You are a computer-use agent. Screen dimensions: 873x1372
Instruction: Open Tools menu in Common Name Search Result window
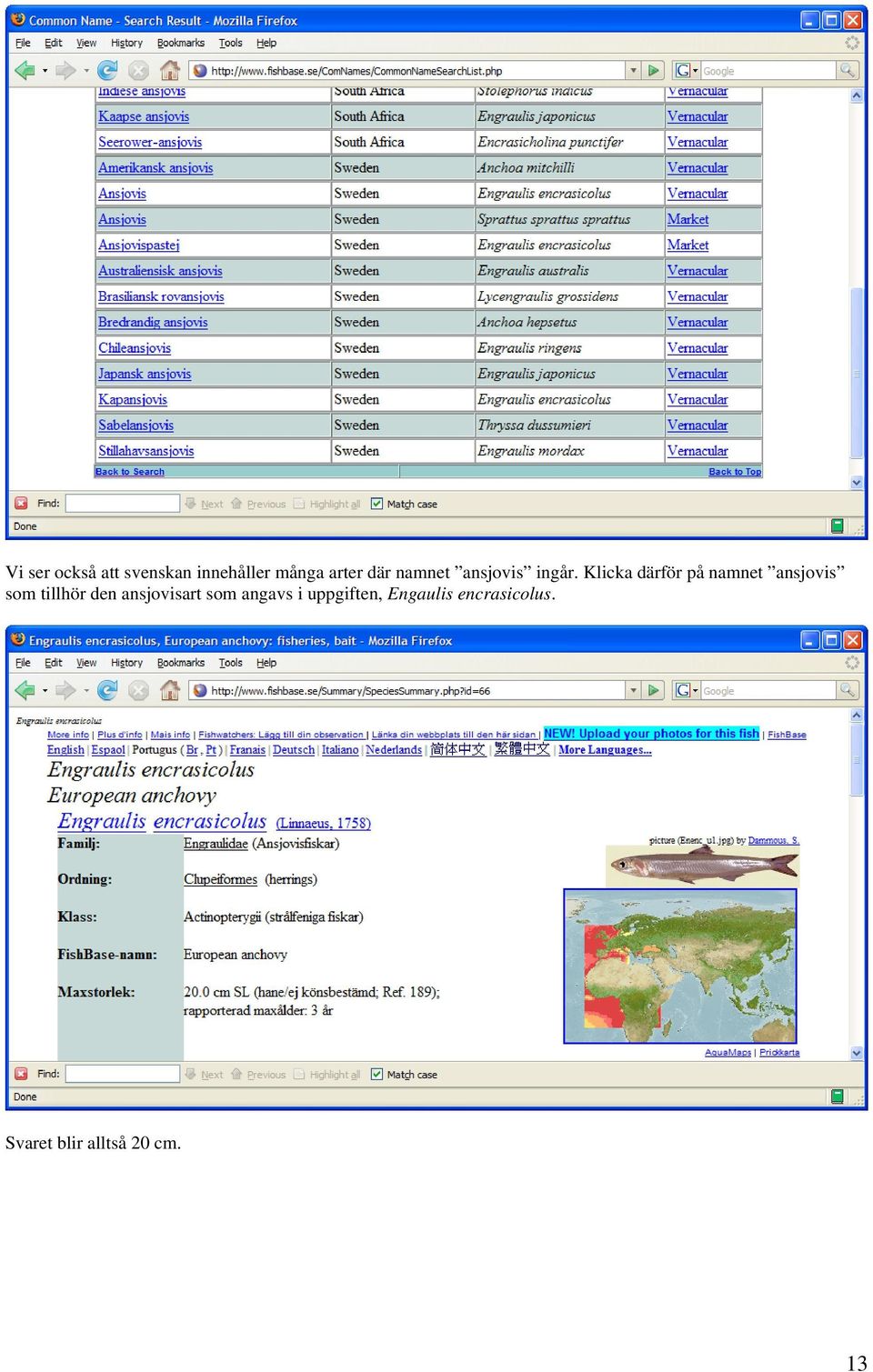coord(231,43)
